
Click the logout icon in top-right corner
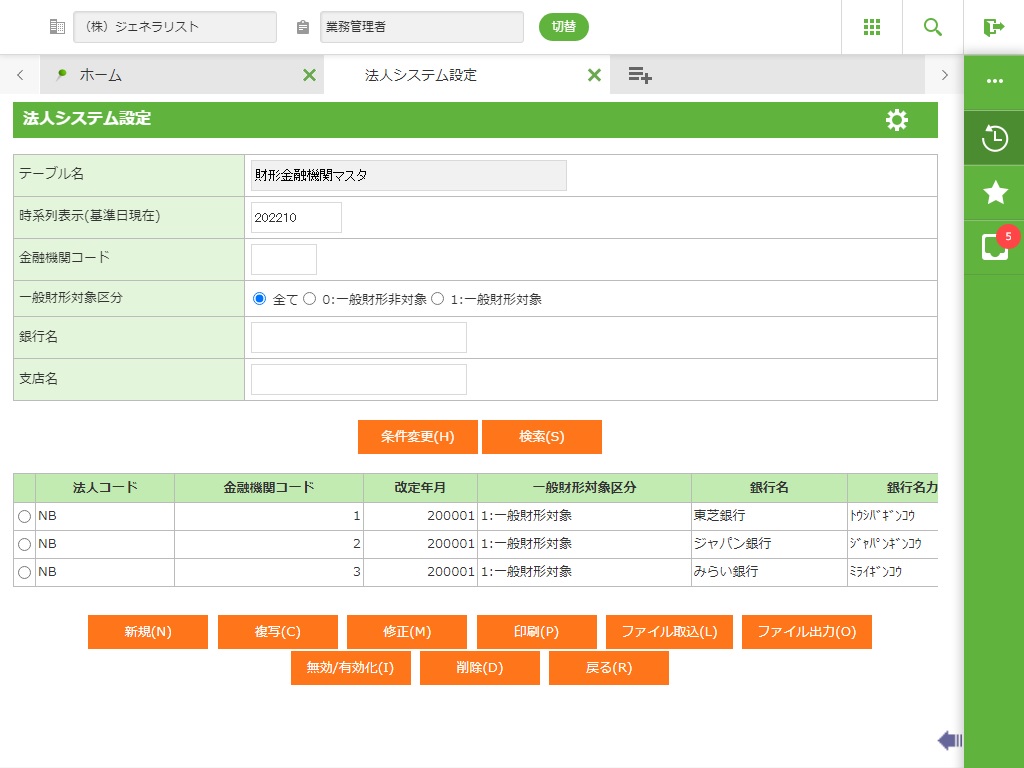point(993,27)
